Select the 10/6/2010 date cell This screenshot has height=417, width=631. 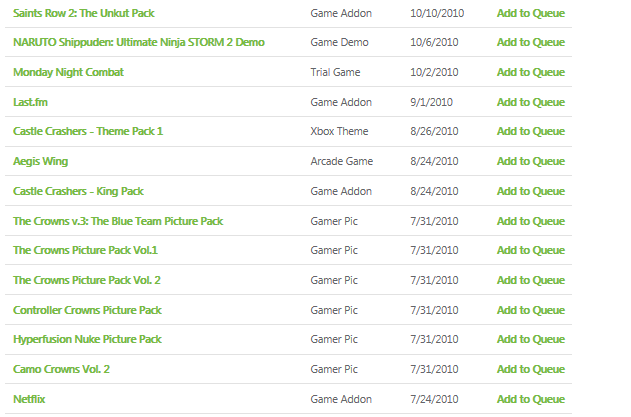434,42
